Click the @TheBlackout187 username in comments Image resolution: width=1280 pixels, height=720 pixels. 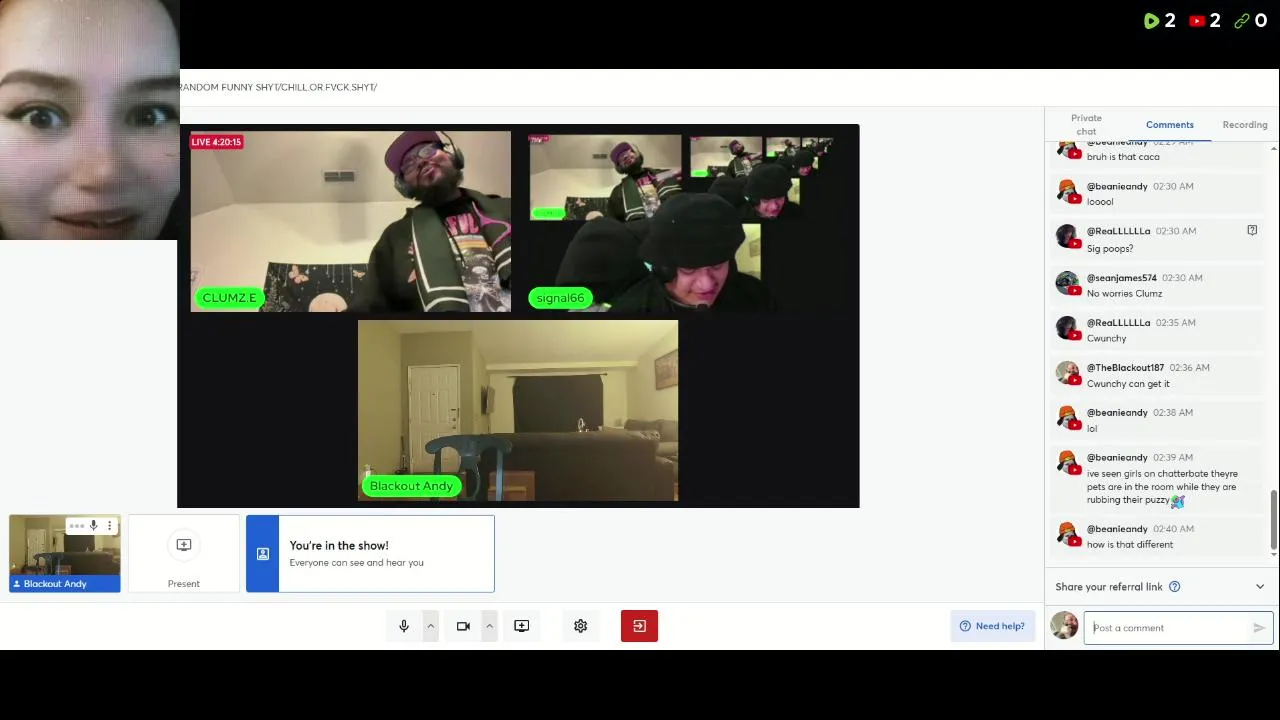(x=1125, y=368)
